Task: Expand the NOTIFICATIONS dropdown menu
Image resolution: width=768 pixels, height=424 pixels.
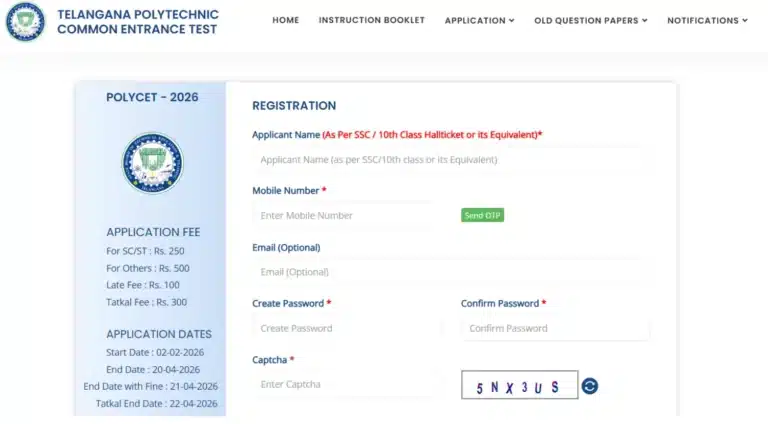Action: click(x=707, y=21)
